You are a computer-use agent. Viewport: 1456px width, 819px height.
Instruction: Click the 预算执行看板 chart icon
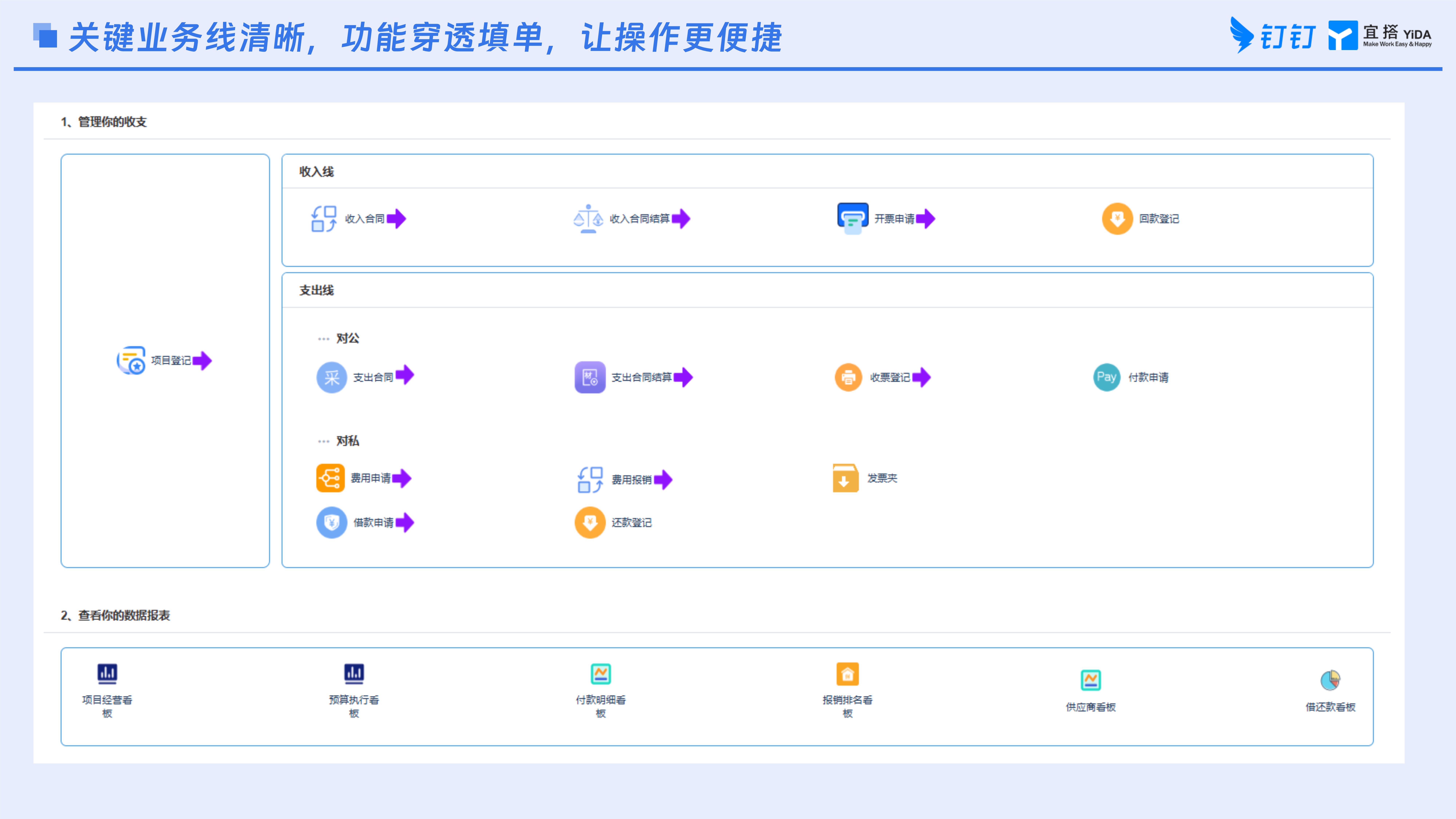tap(354, 674)
